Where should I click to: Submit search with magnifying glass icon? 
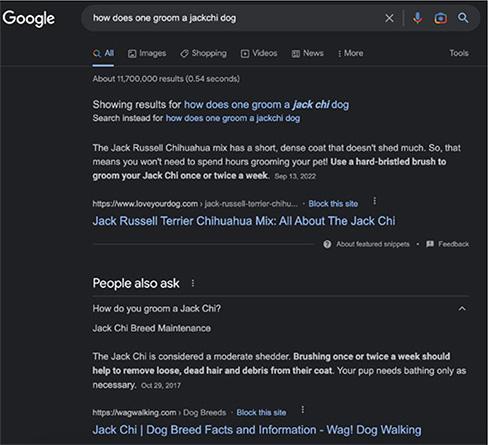point(463,18)
